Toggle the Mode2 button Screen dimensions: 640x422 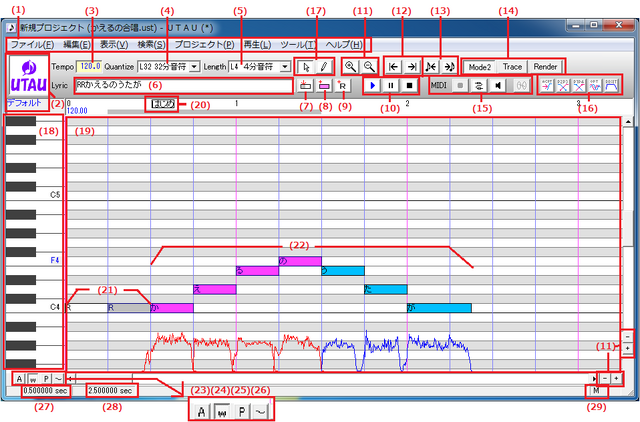[480, 67]
